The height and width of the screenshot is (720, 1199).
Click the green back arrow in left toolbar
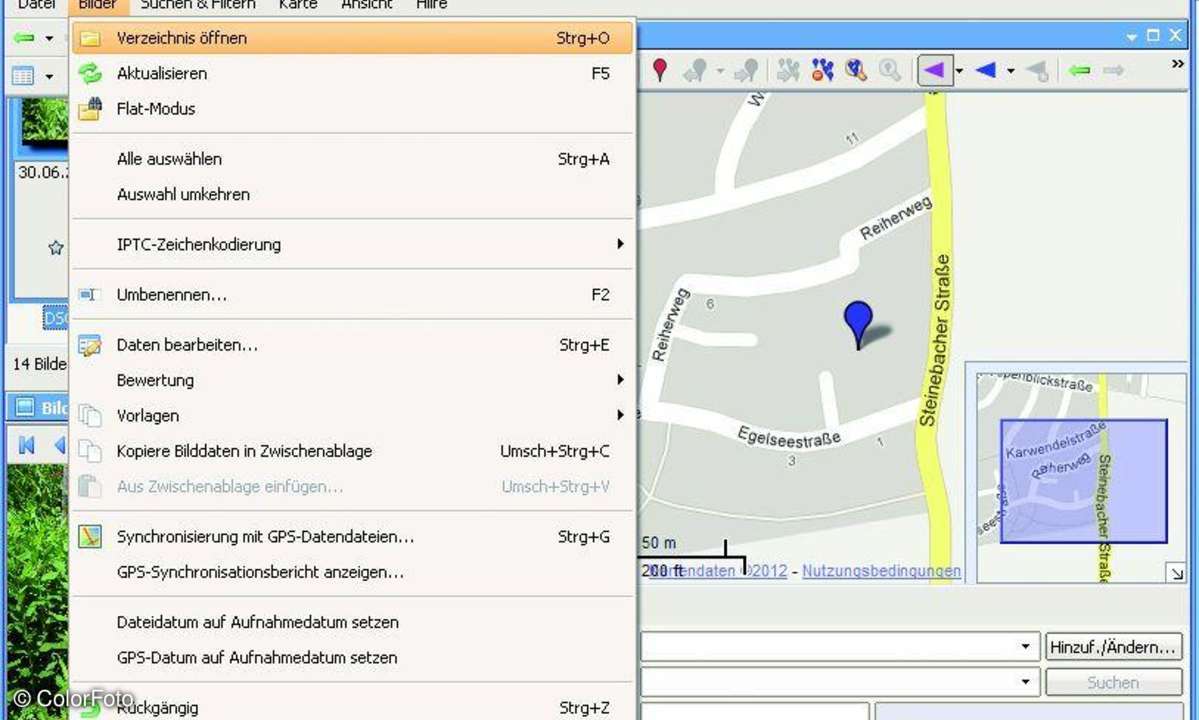click(x=24, y=37)
